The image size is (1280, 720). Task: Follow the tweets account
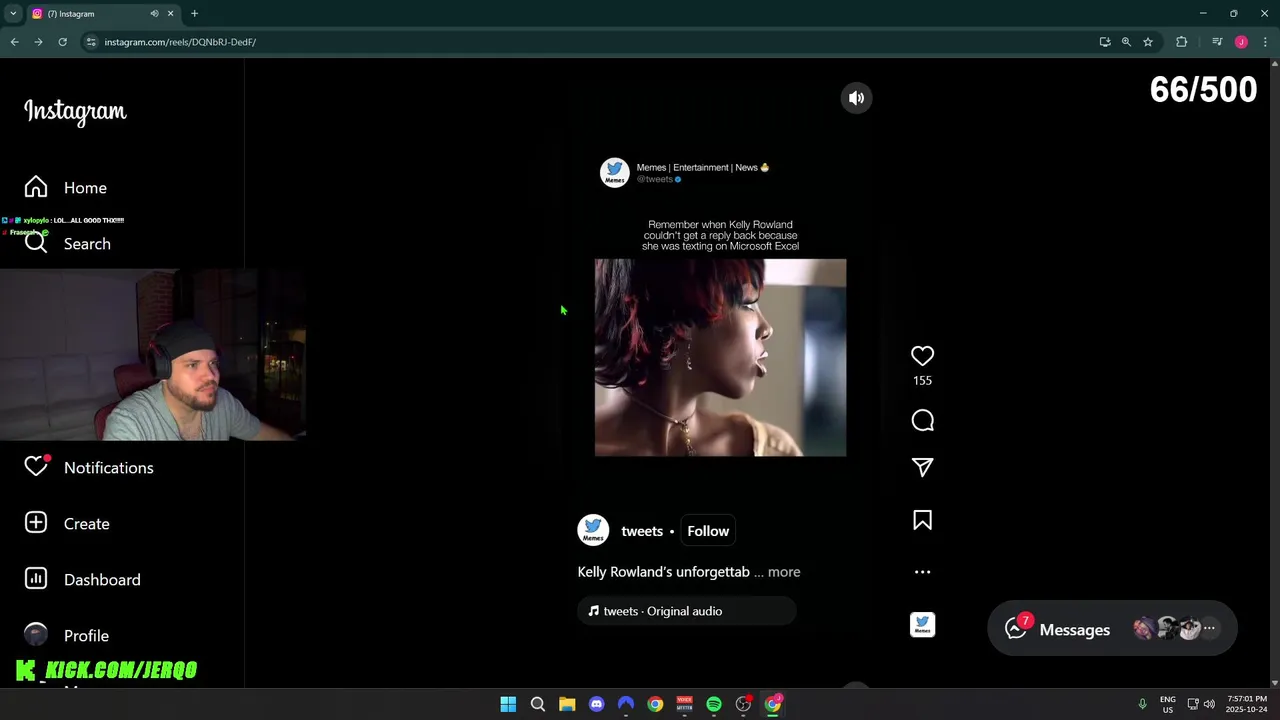[x=708, y=531]
